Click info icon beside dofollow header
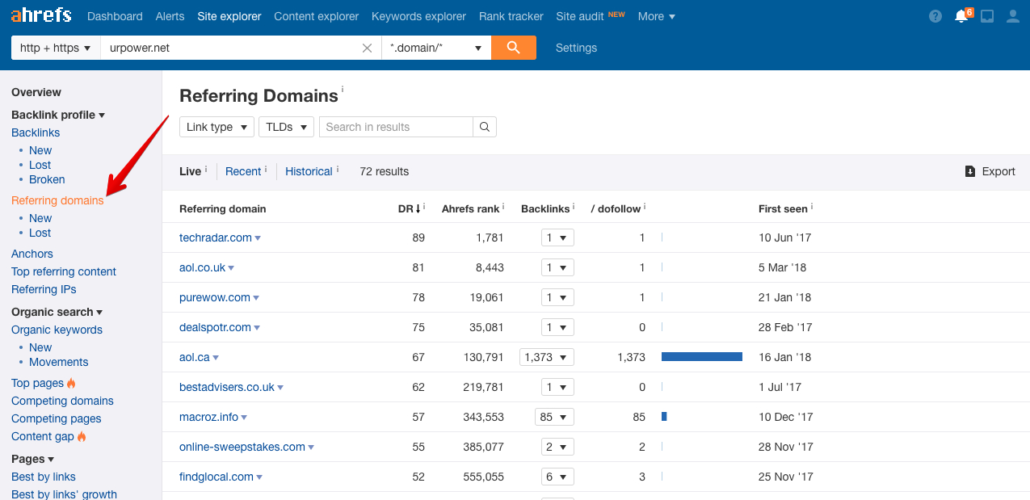 click(644, 206)
